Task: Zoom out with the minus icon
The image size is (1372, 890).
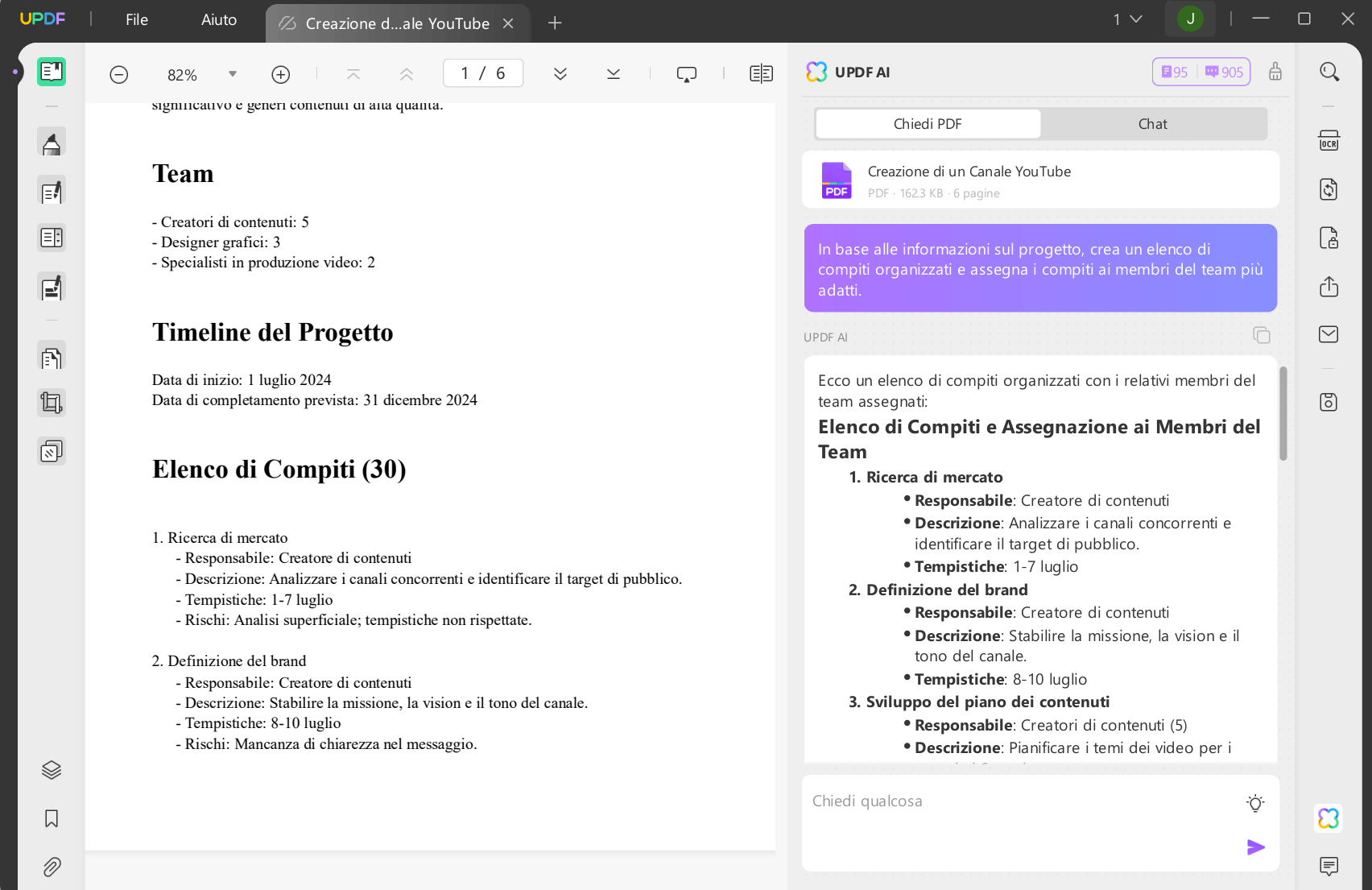Action: [x=119, y=75]
